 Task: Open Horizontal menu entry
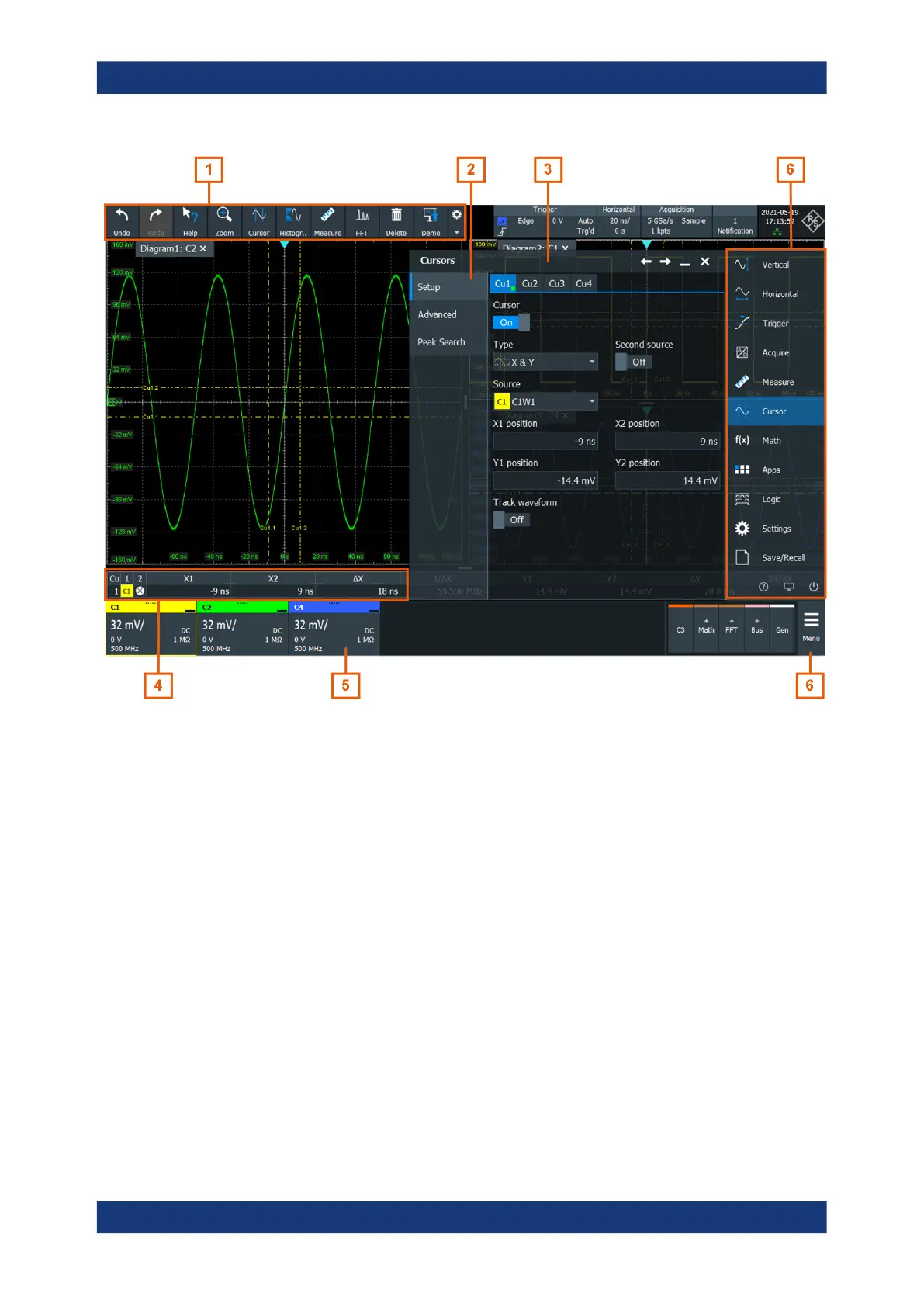[x=776, y=294]
